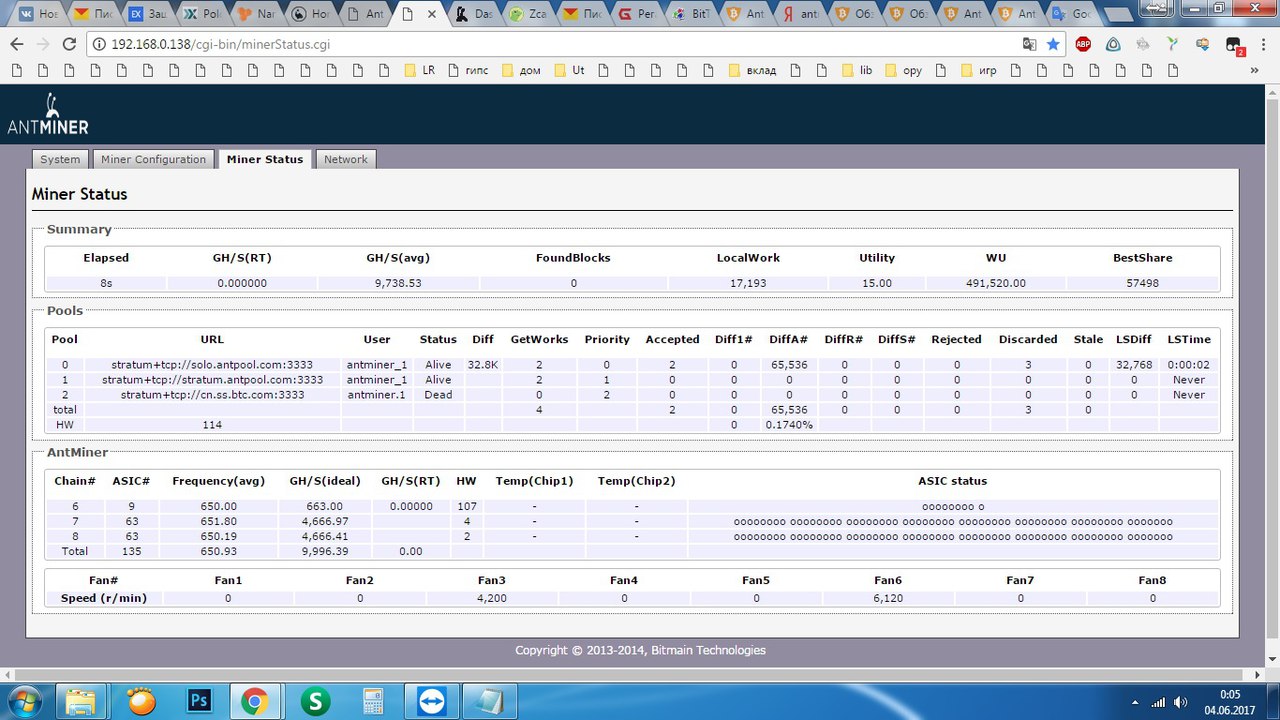Open the green S application in taskbar
Image resolution: width=1280 pixels, height=720 pixels.
(316, 700)
